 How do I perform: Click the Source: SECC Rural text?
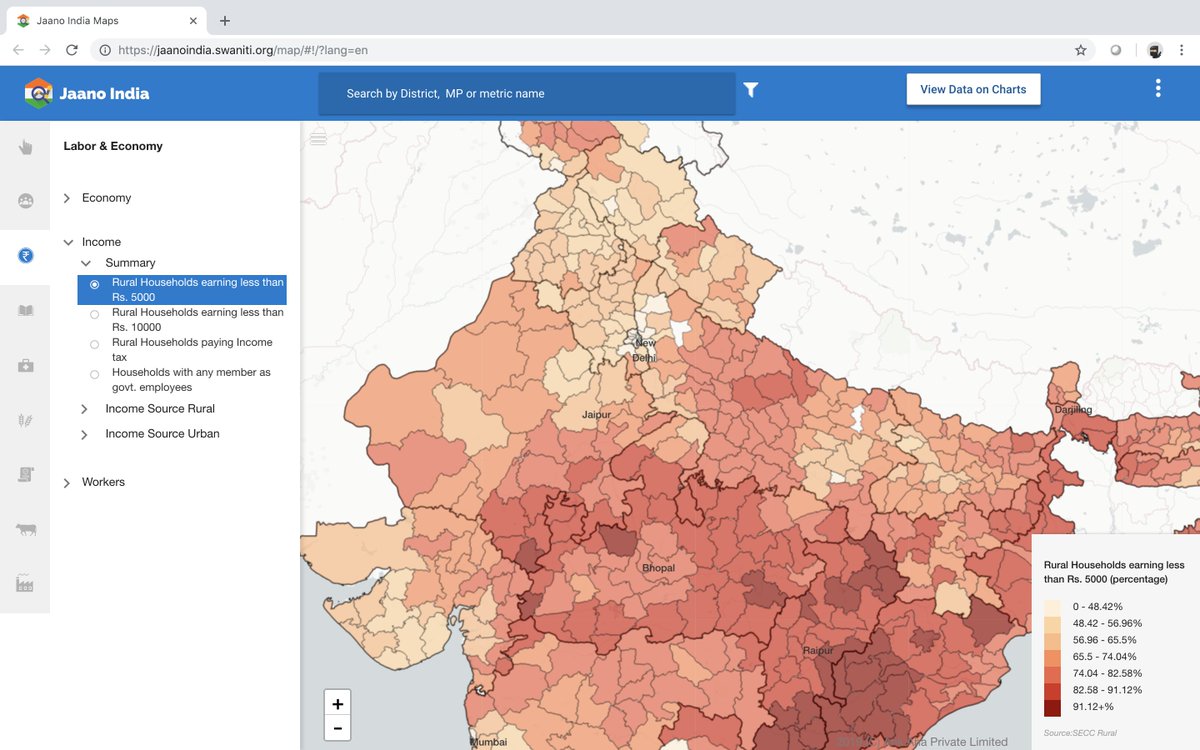(1080, 733)
